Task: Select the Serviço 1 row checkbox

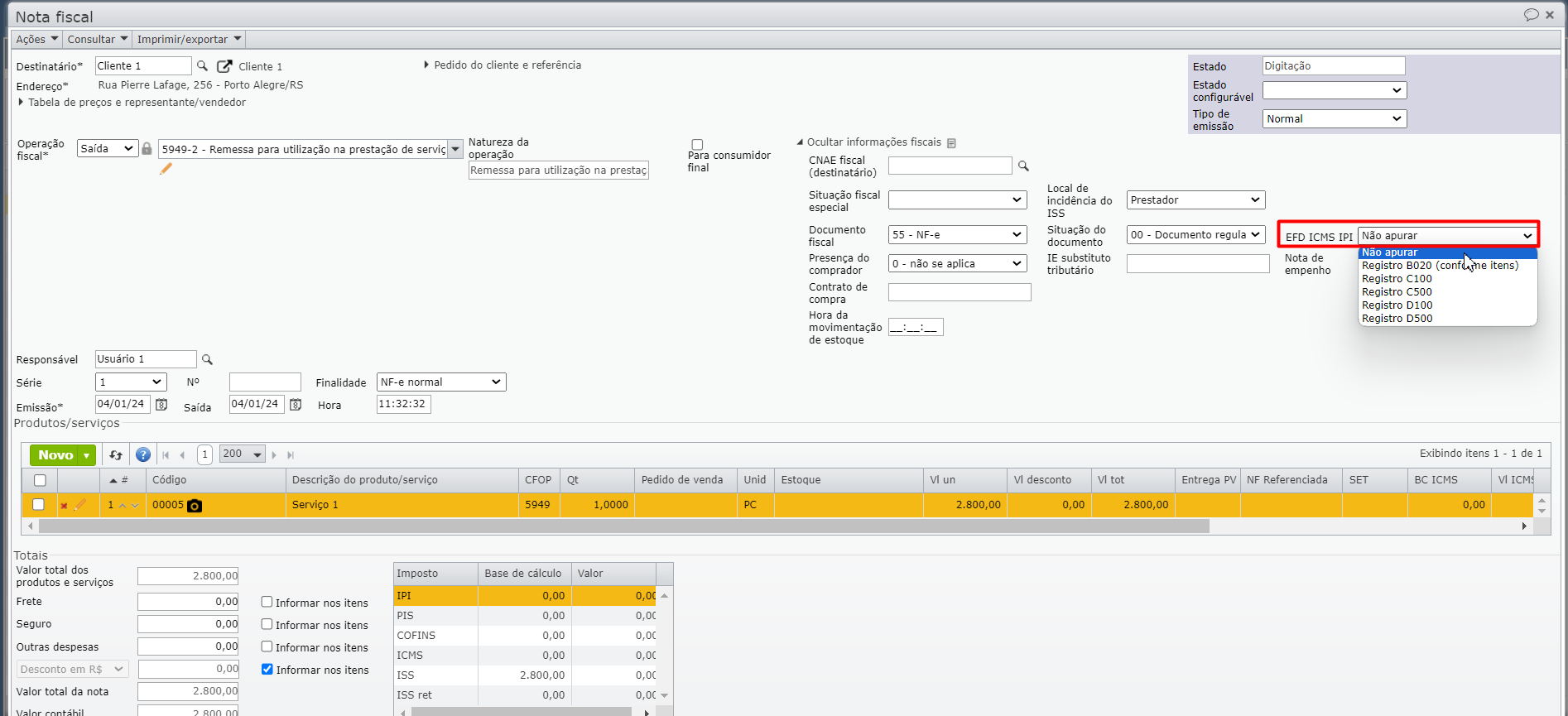Action: click(38, 505)
